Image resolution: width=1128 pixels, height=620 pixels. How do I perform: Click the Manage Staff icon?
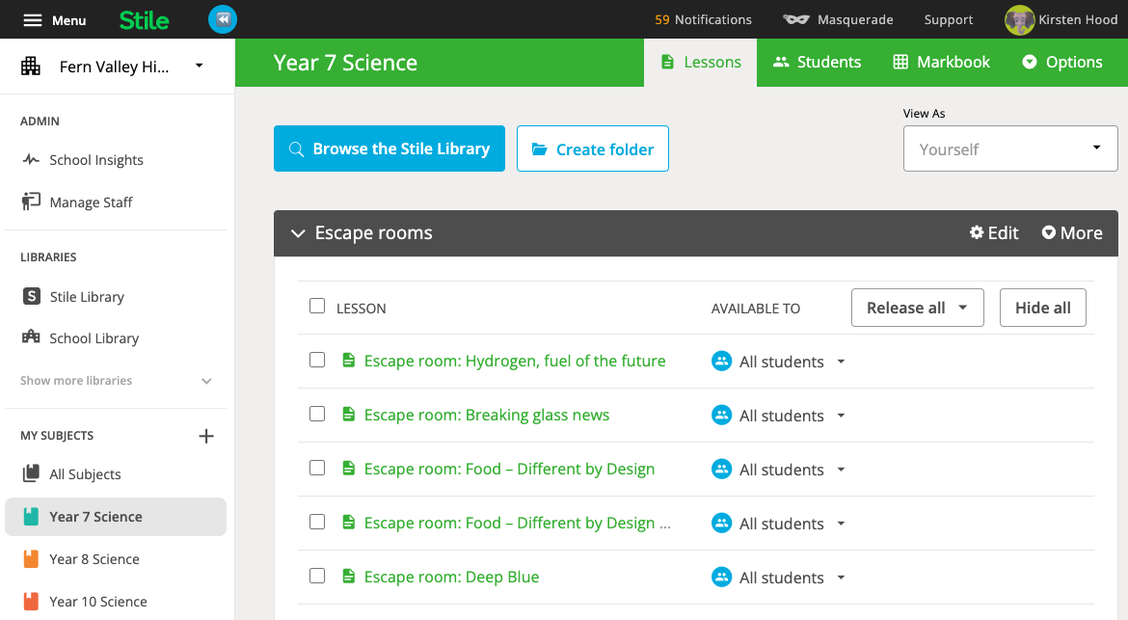[31, 202]
